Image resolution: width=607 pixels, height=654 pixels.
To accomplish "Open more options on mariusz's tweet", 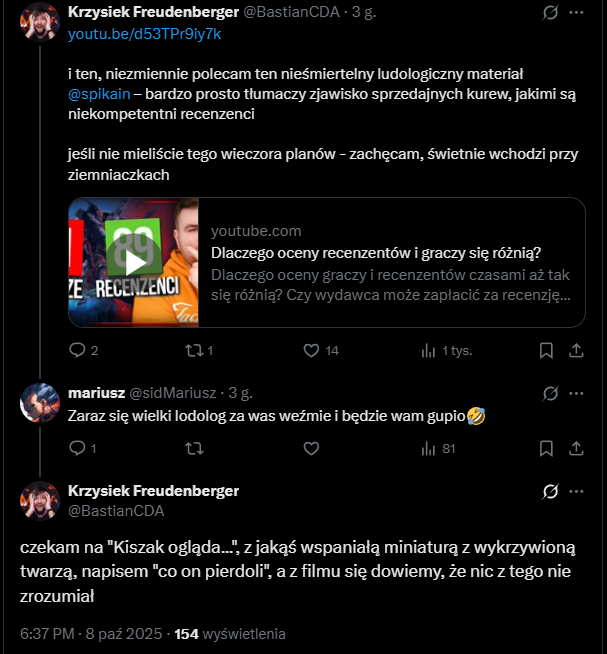I will [x=576, y=393].
